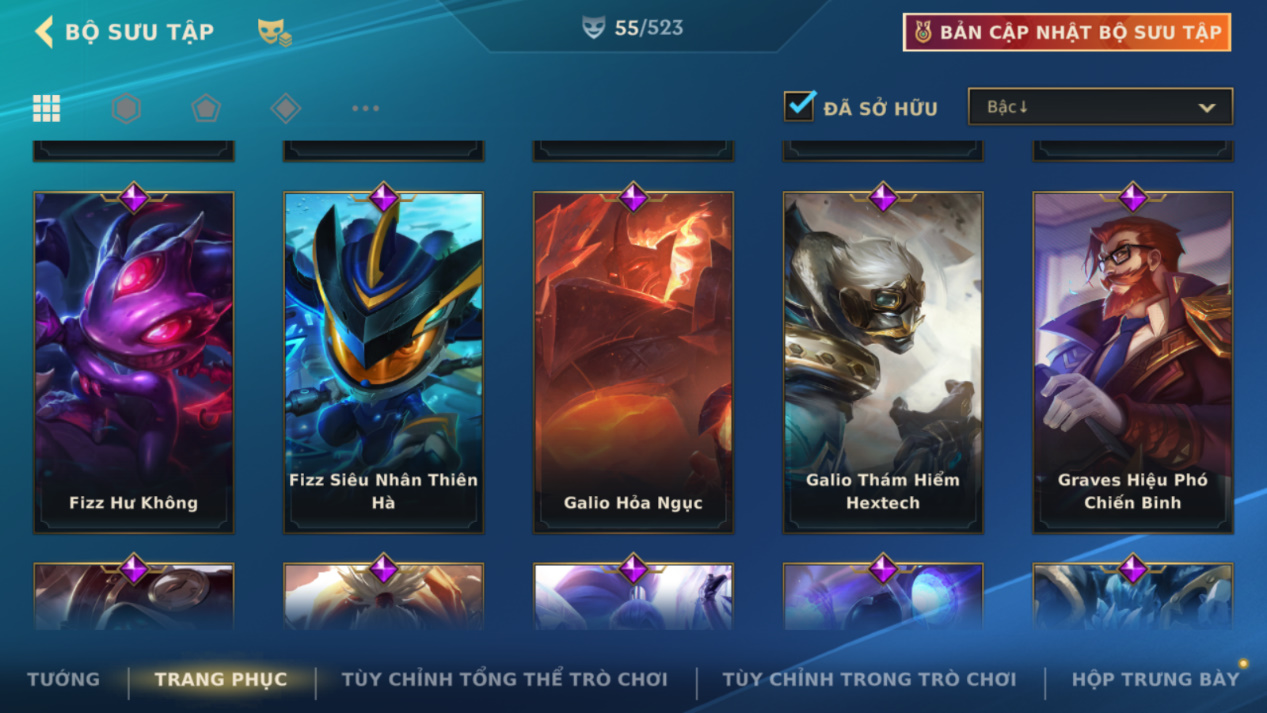Filter by hexagon rarity icon

(x=126, y=108)
